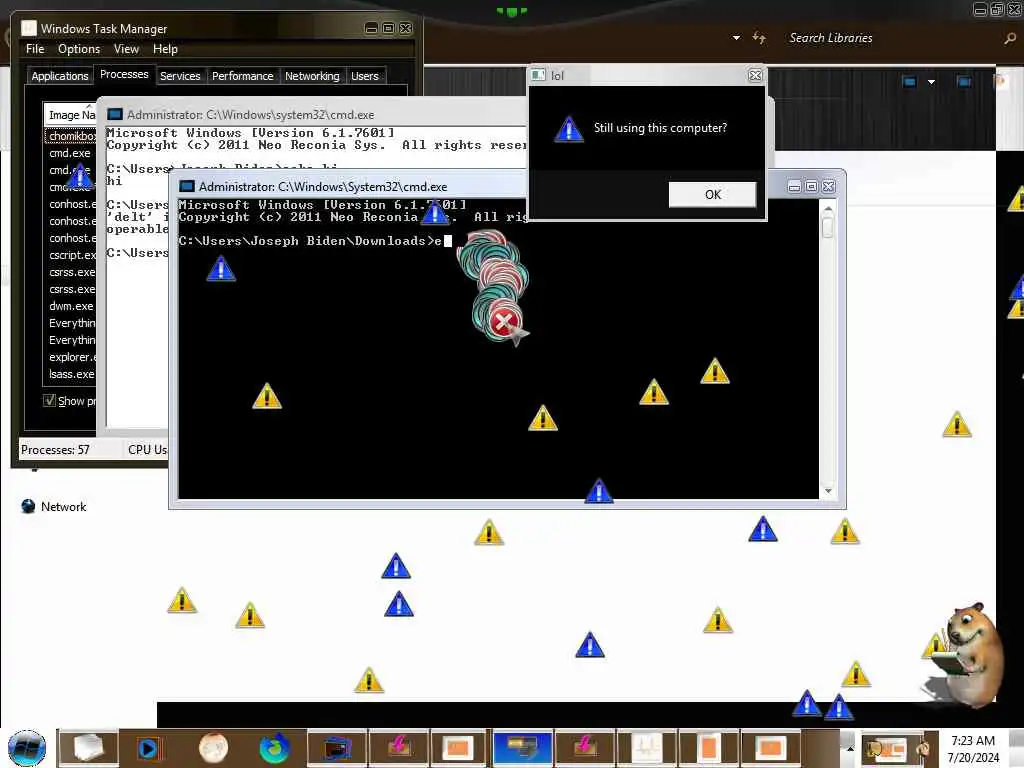Click the scroll down arrow in front cmd window
1024x768 pixels.
(828, 491)
